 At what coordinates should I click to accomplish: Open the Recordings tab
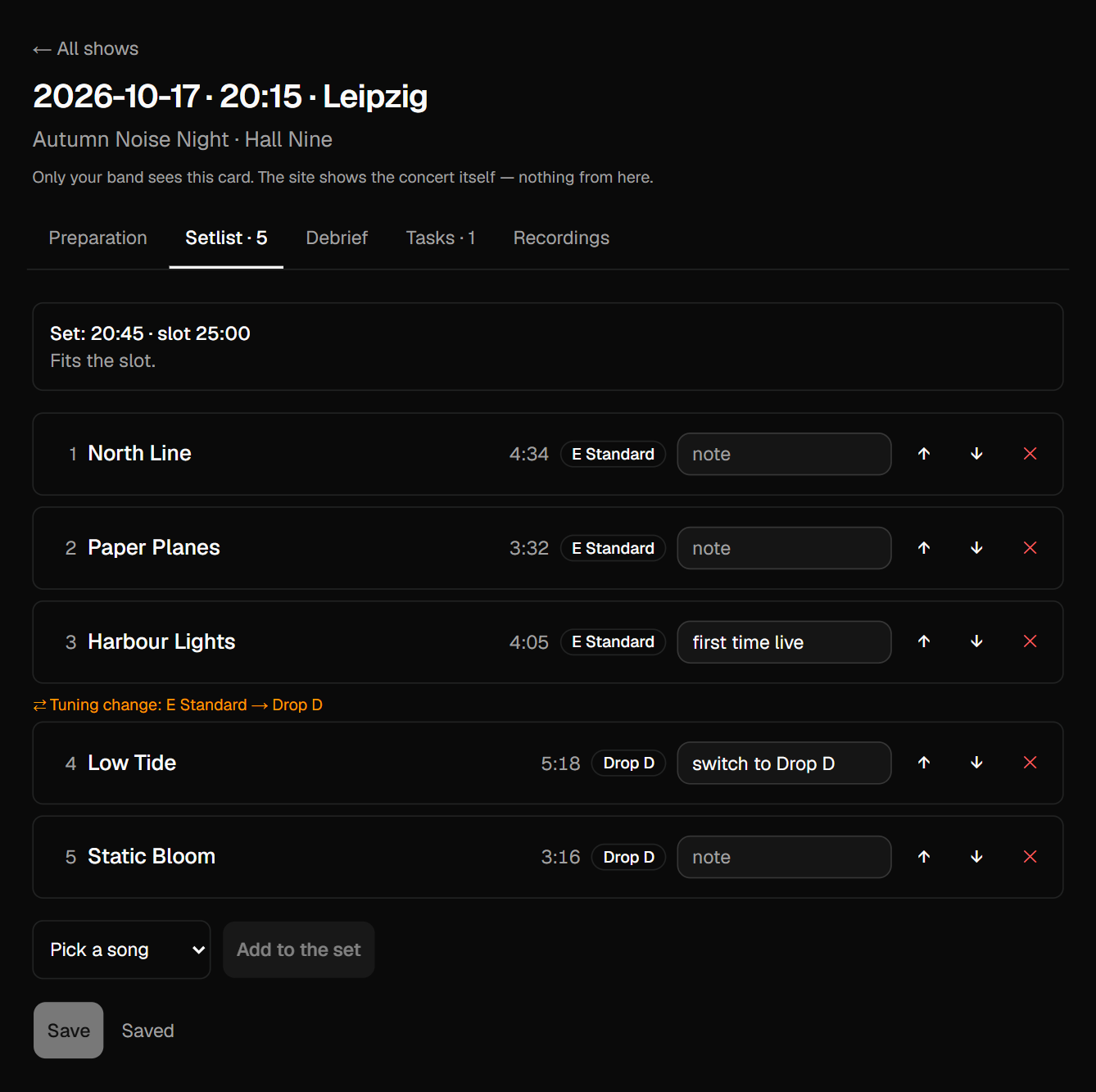click(561, 238)
